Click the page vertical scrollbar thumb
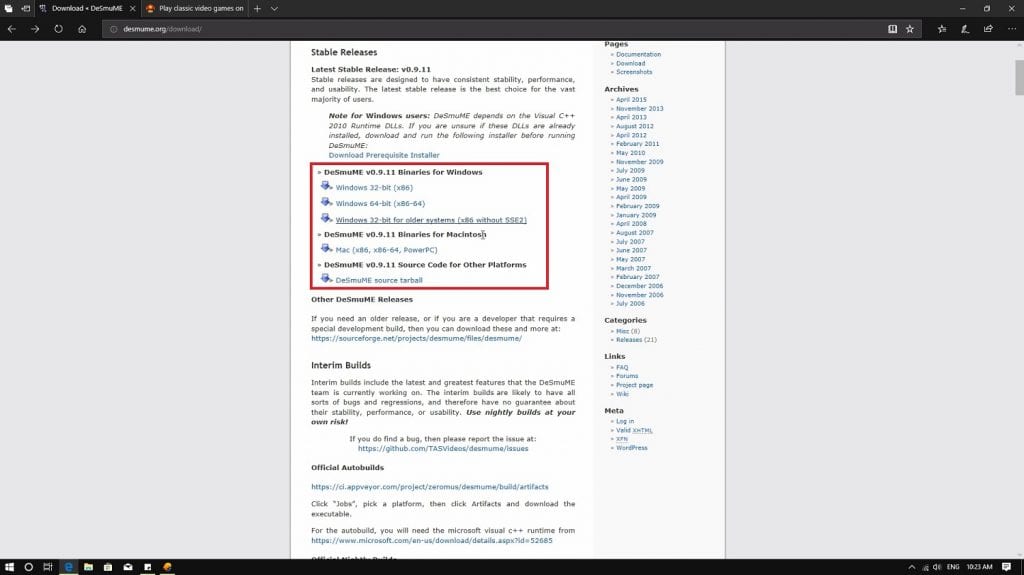Viewport: 1024px width, 575px height. click(1019, 78)
